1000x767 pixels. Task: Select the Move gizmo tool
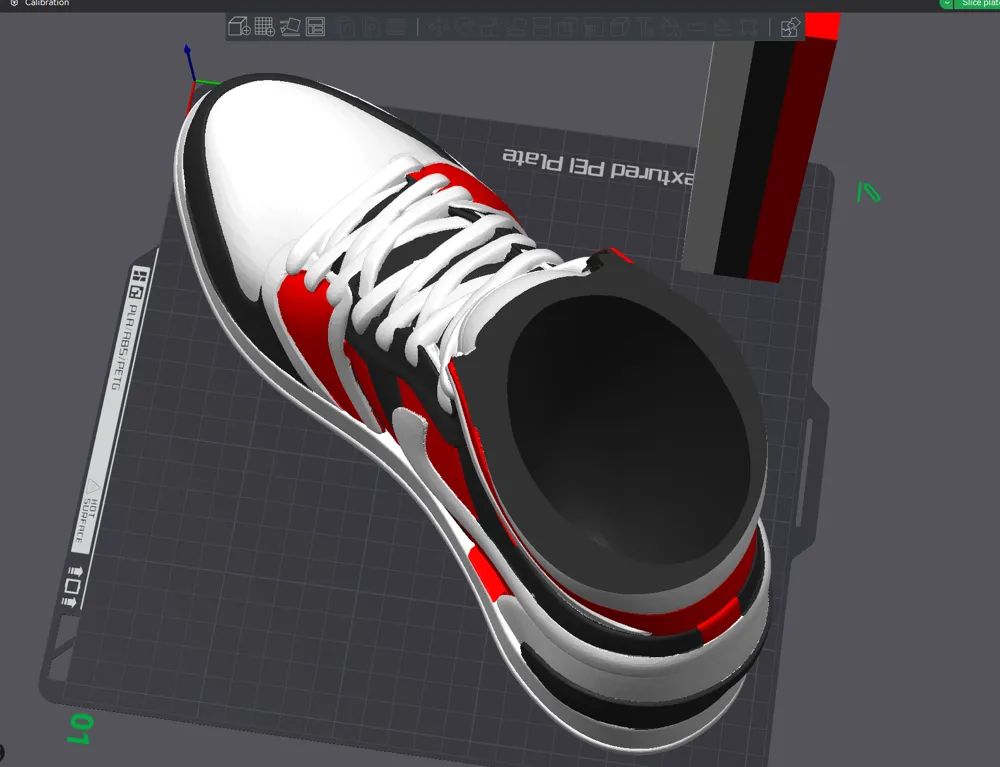pyautogui.click(x=438, y=27)
